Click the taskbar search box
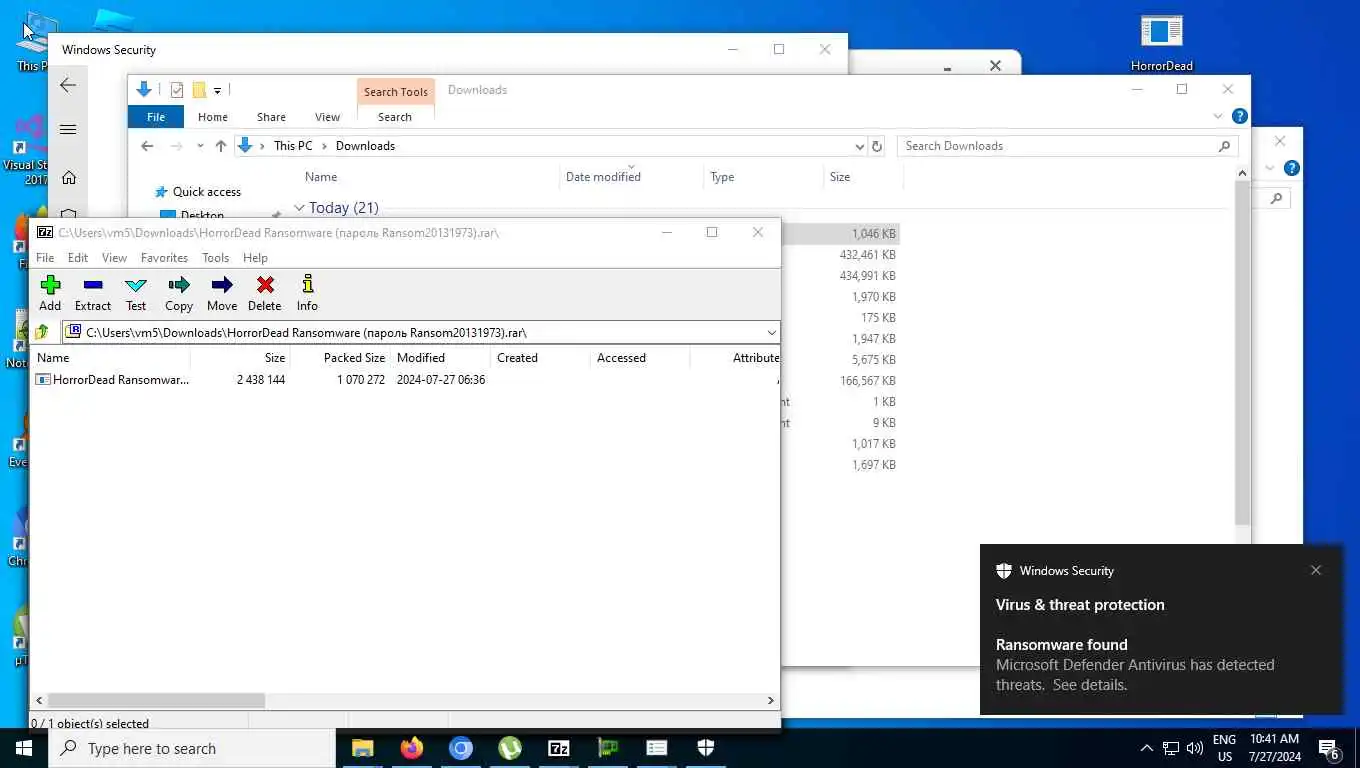The width and height of the screenshot is (1360, 768). 192,748
